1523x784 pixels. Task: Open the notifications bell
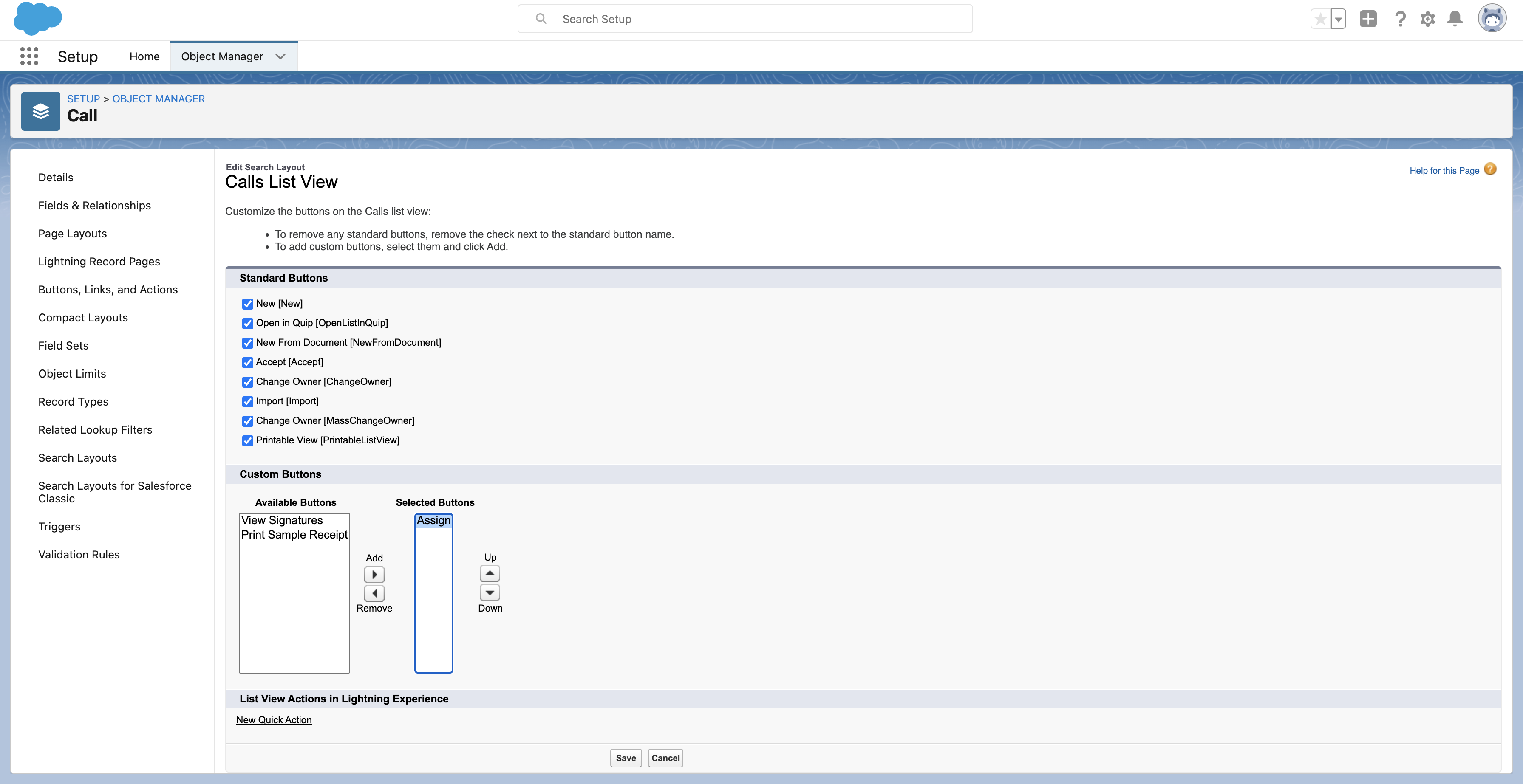click(1455, 19)
